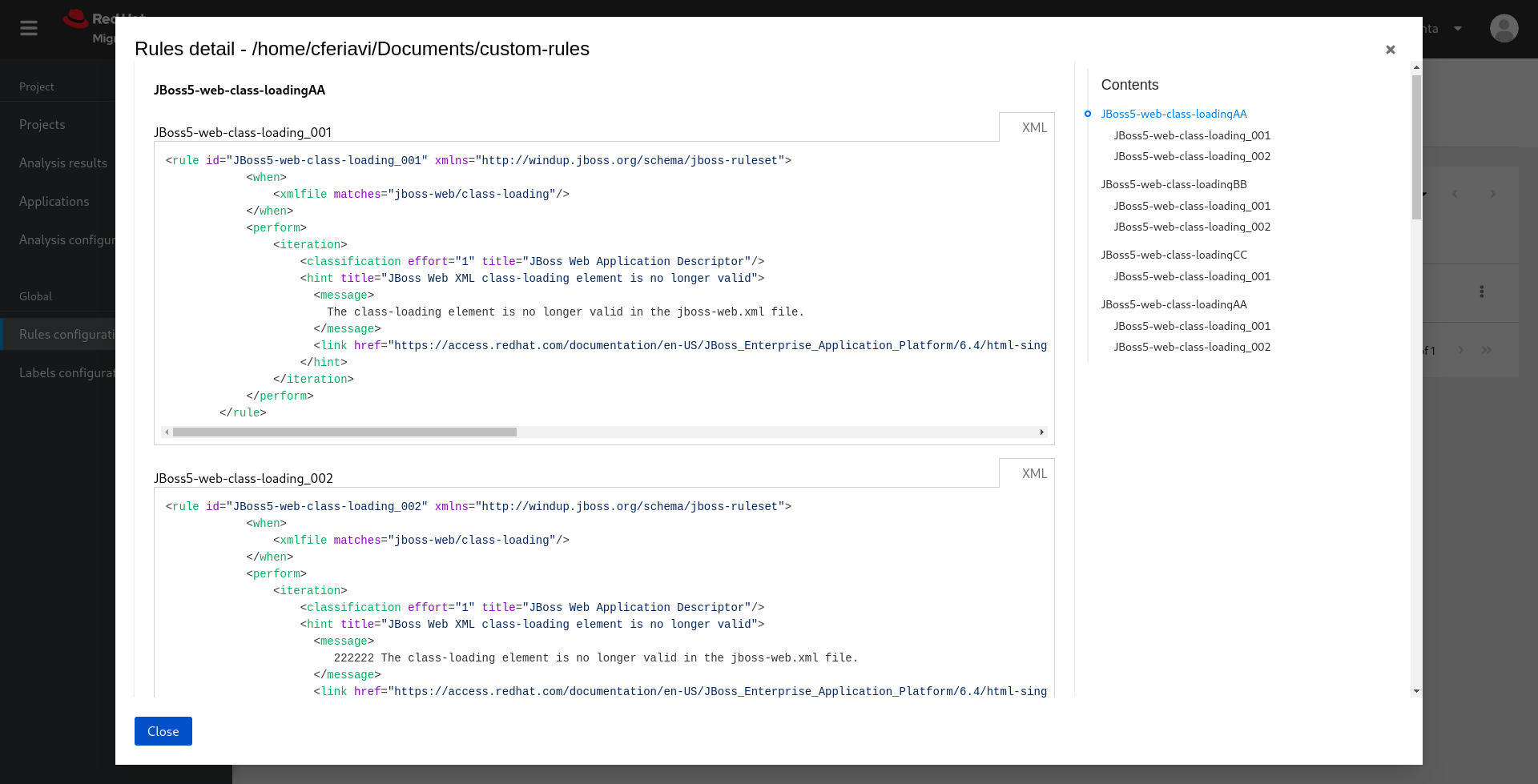Close the Rules detail dialog with X
This screenshot has width=1538, height=784.
pyautogui.click(x=1390, y=50)
